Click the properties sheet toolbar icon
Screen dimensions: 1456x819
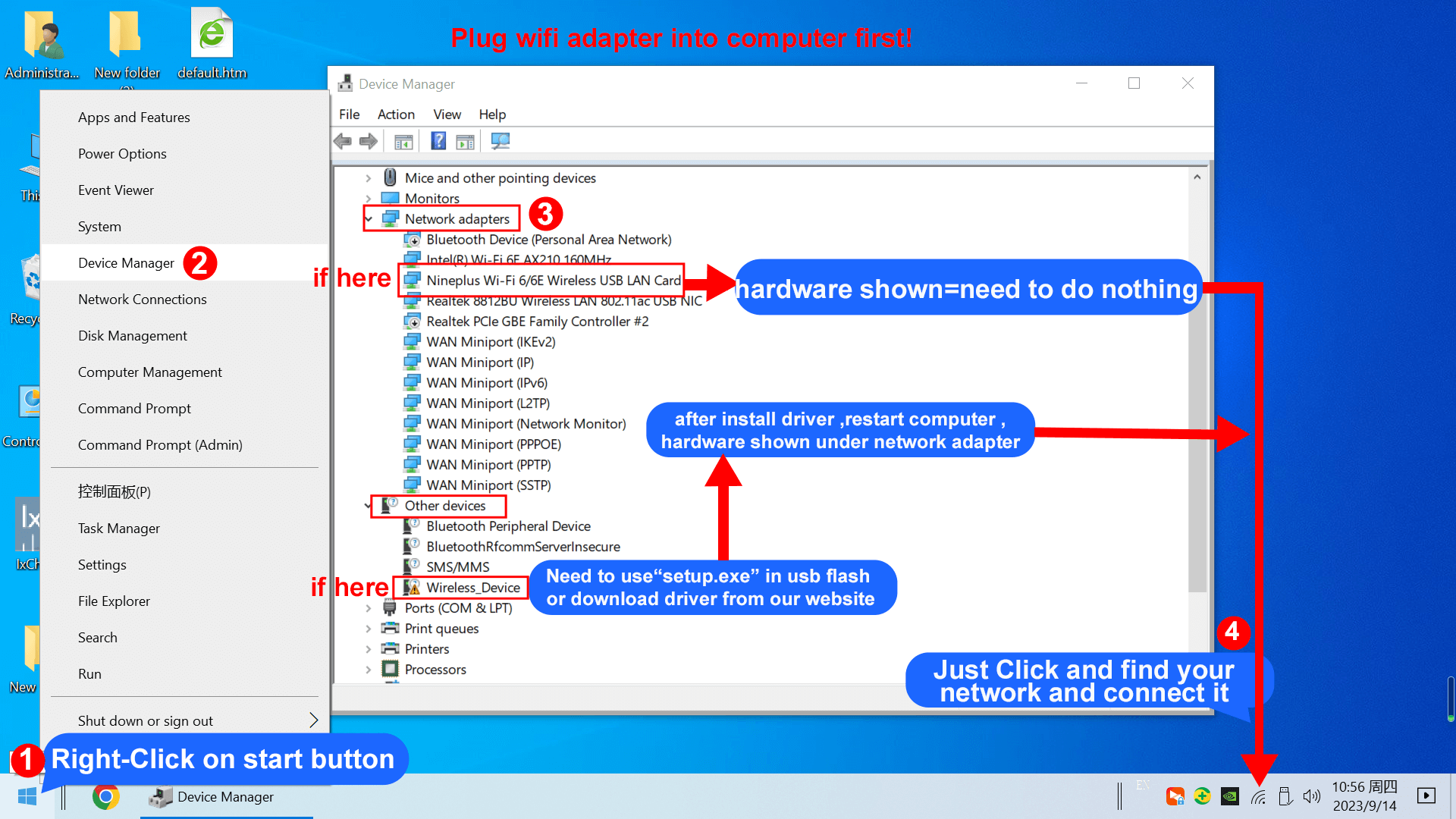[x=465, y=141]
